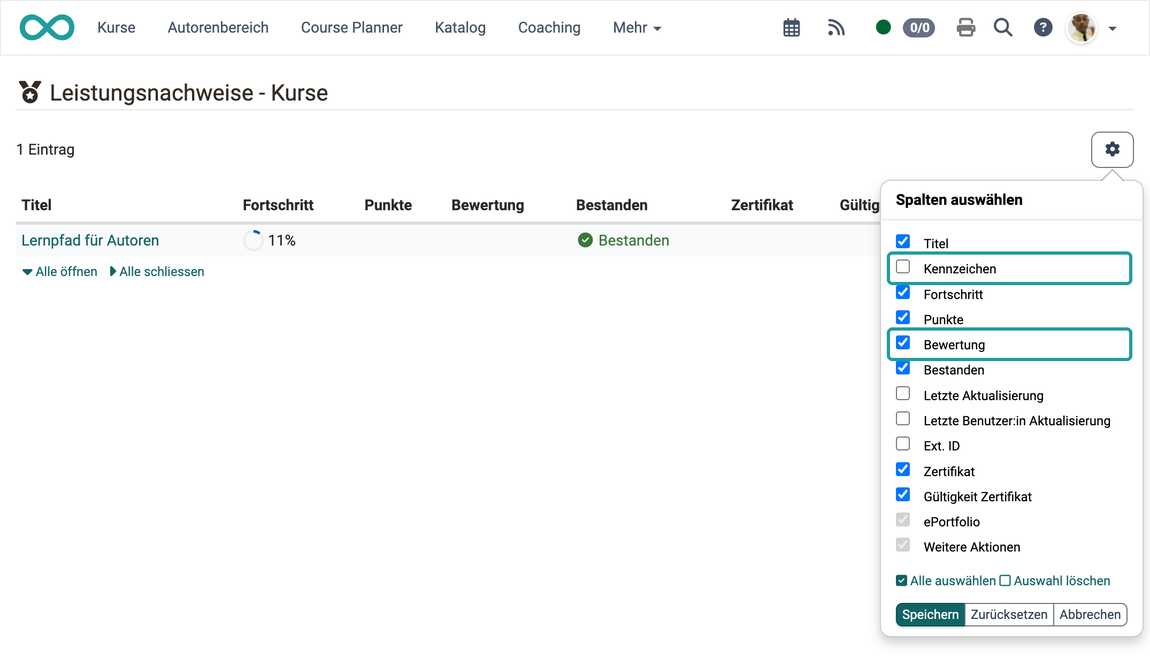Open the Lernpfad für Autoren course link
Screen dimensions: 1150x658
(90, 241)
